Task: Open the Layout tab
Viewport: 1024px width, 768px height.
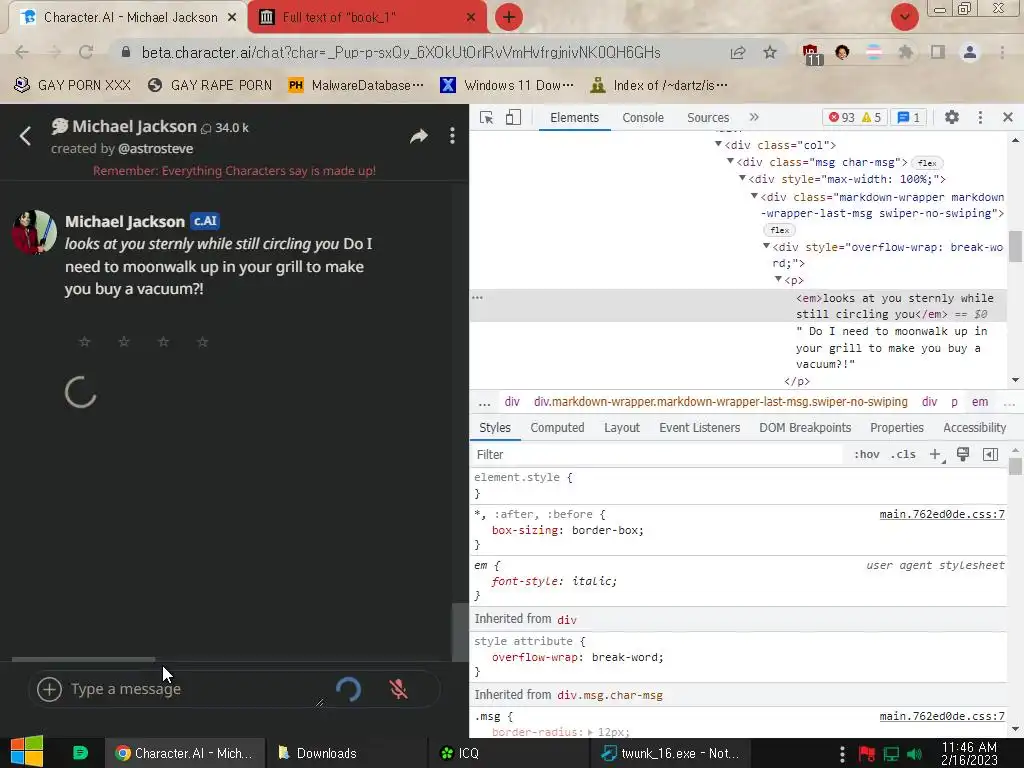Action: click(622, 428)
